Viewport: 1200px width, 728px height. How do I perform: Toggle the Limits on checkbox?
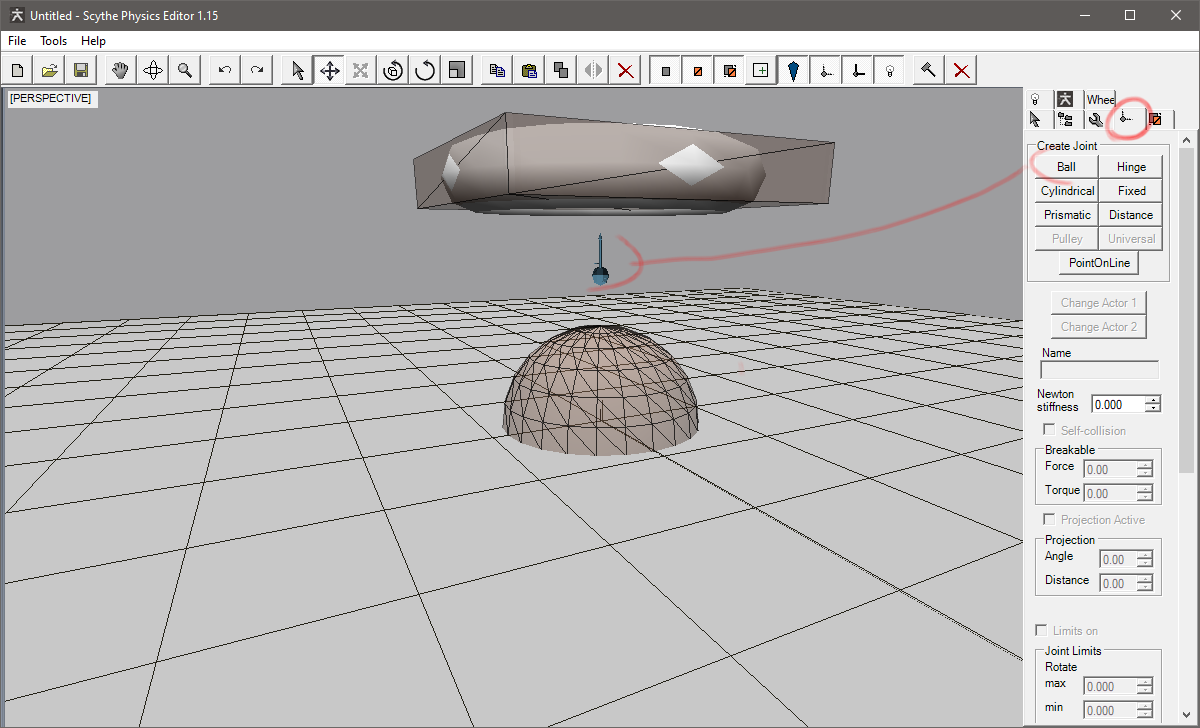pos(1041,631)
